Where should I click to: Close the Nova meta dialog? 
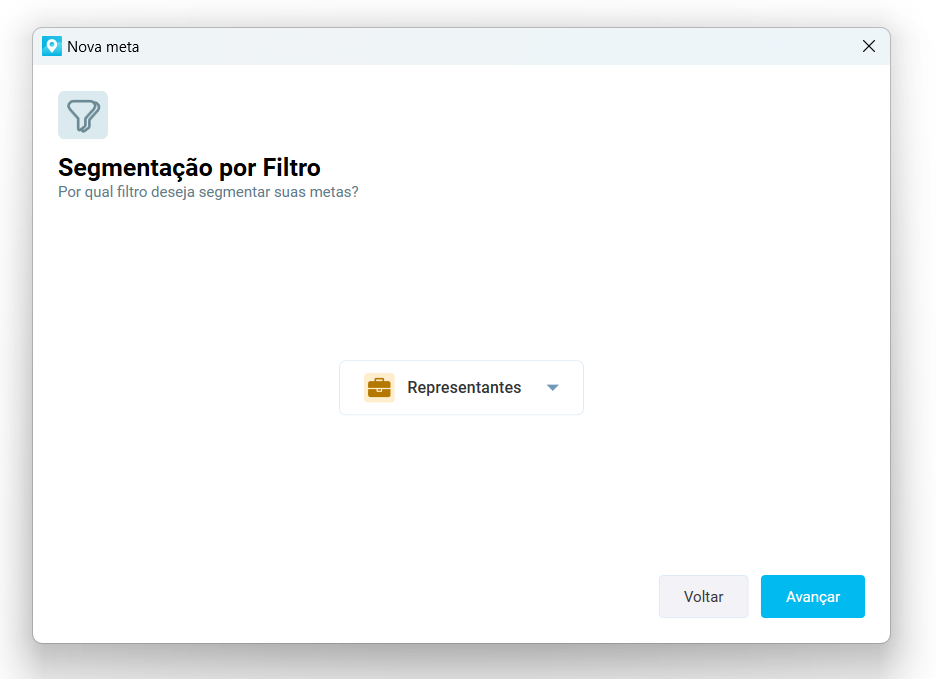[x=869, y=46]
